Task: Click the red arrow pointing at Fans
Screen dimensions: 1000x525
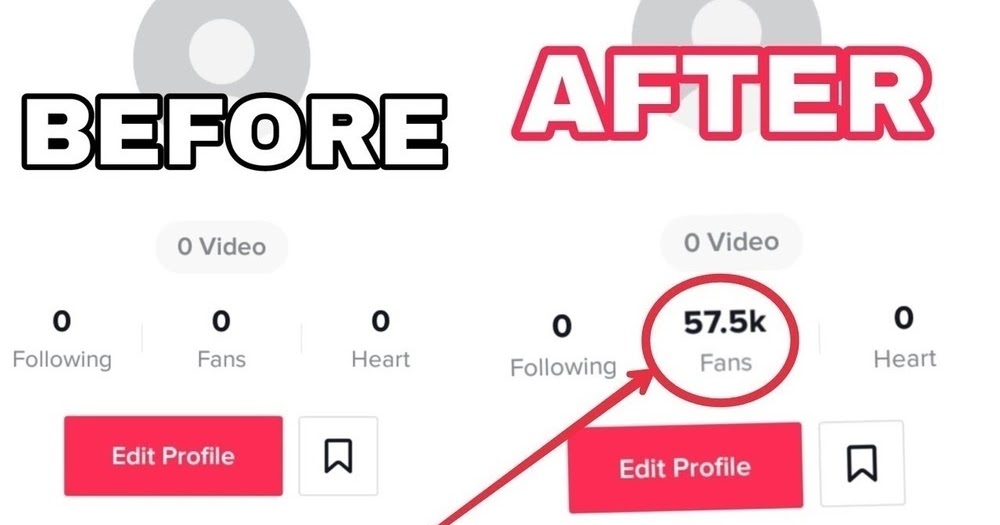Action: 542,447
